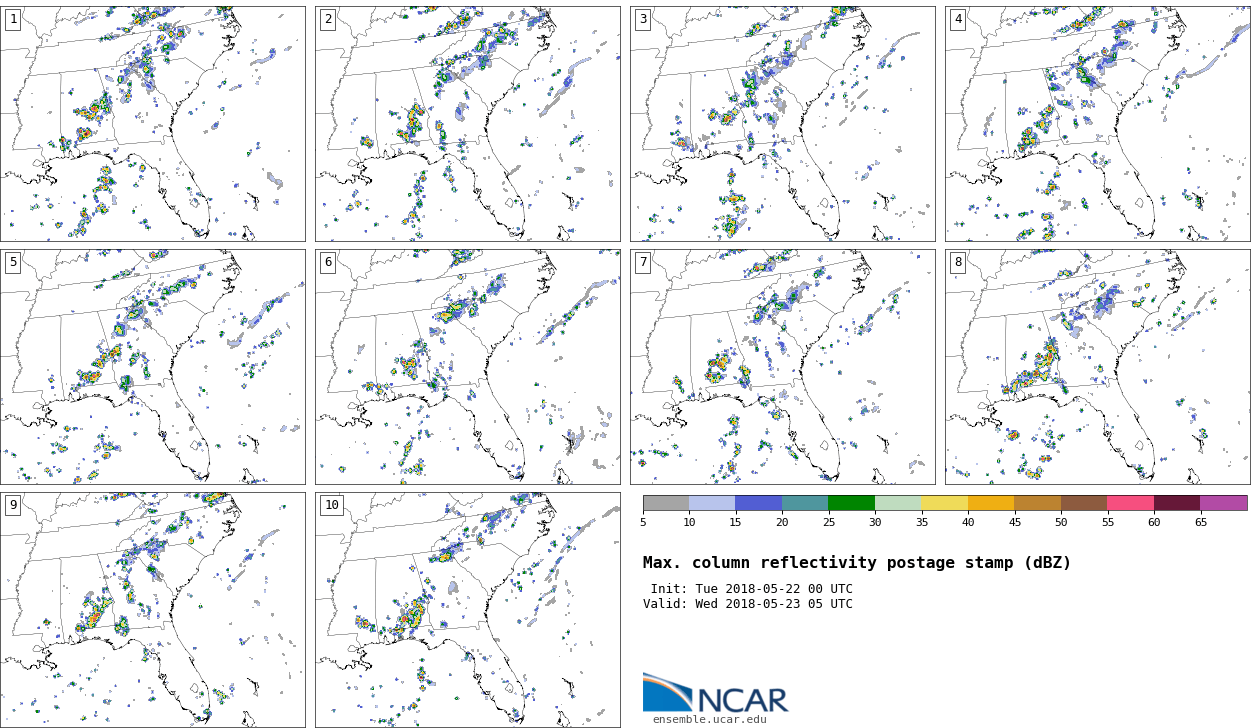
Task: Select ensemble member 9 map panel
Action: (x=153, y=610)
